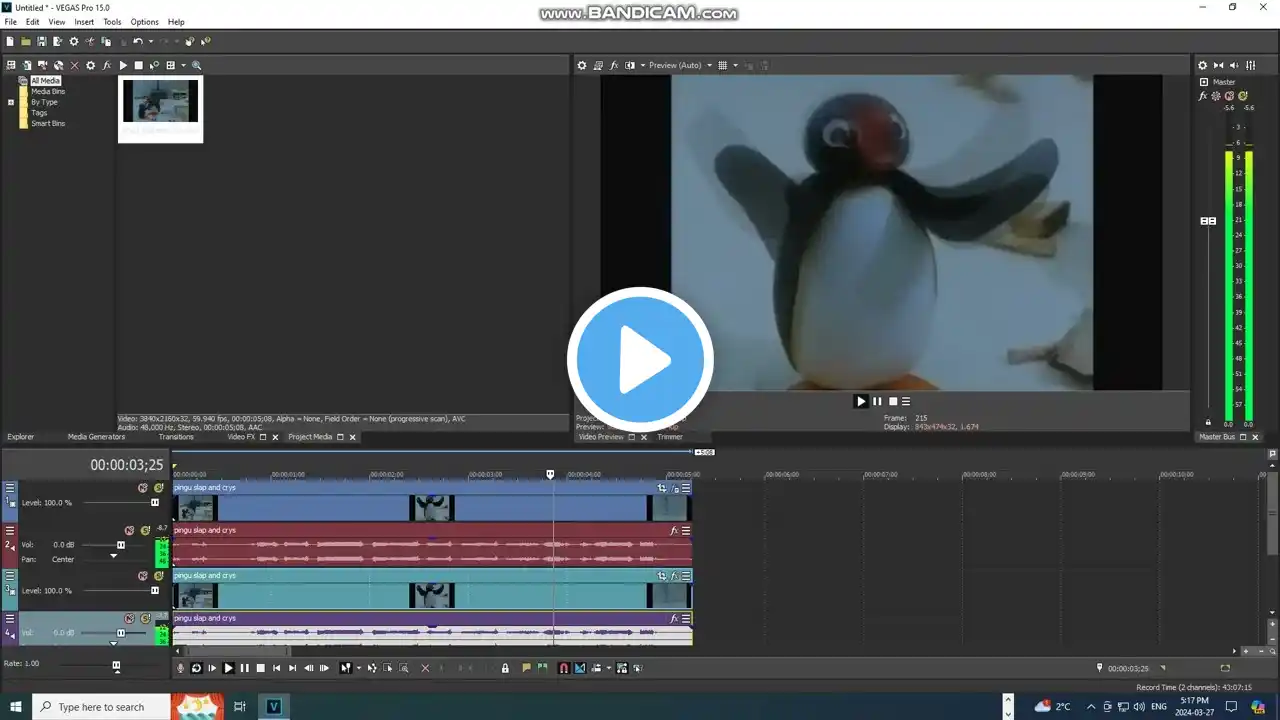Click the Cut scissors icon in main toolbar
Image resolution: width=1280 pixels, height=720 pixels.
point(90,41)
